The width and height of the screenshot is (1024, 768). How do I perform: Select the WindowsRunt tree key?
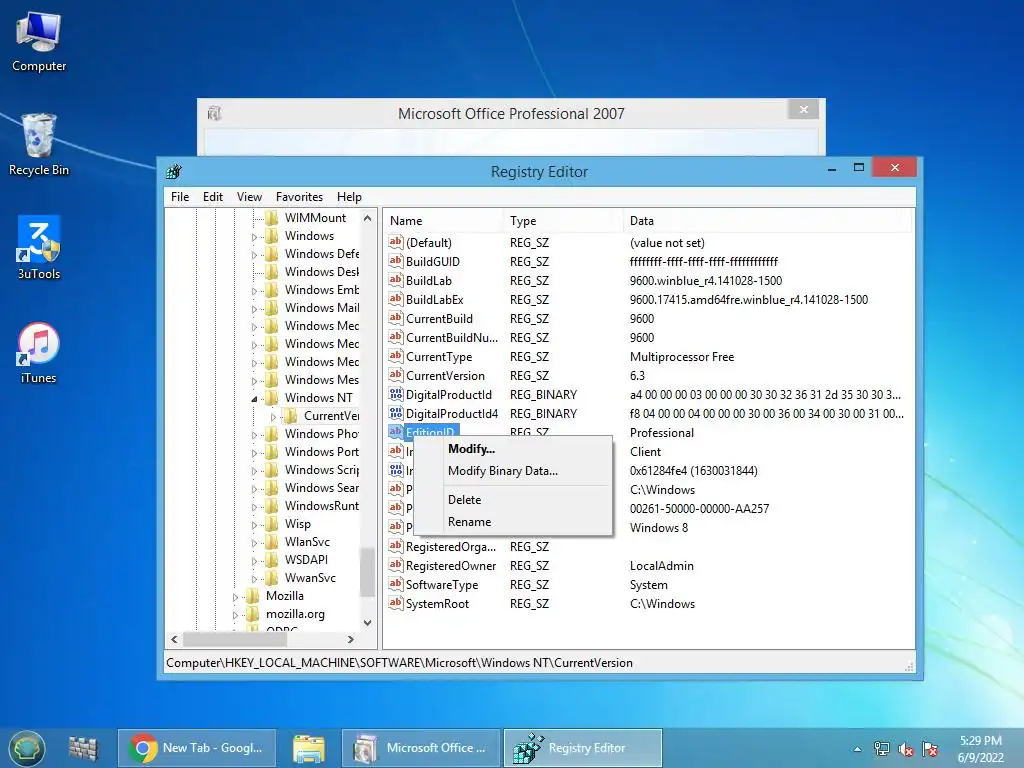(x=321, y=505)
